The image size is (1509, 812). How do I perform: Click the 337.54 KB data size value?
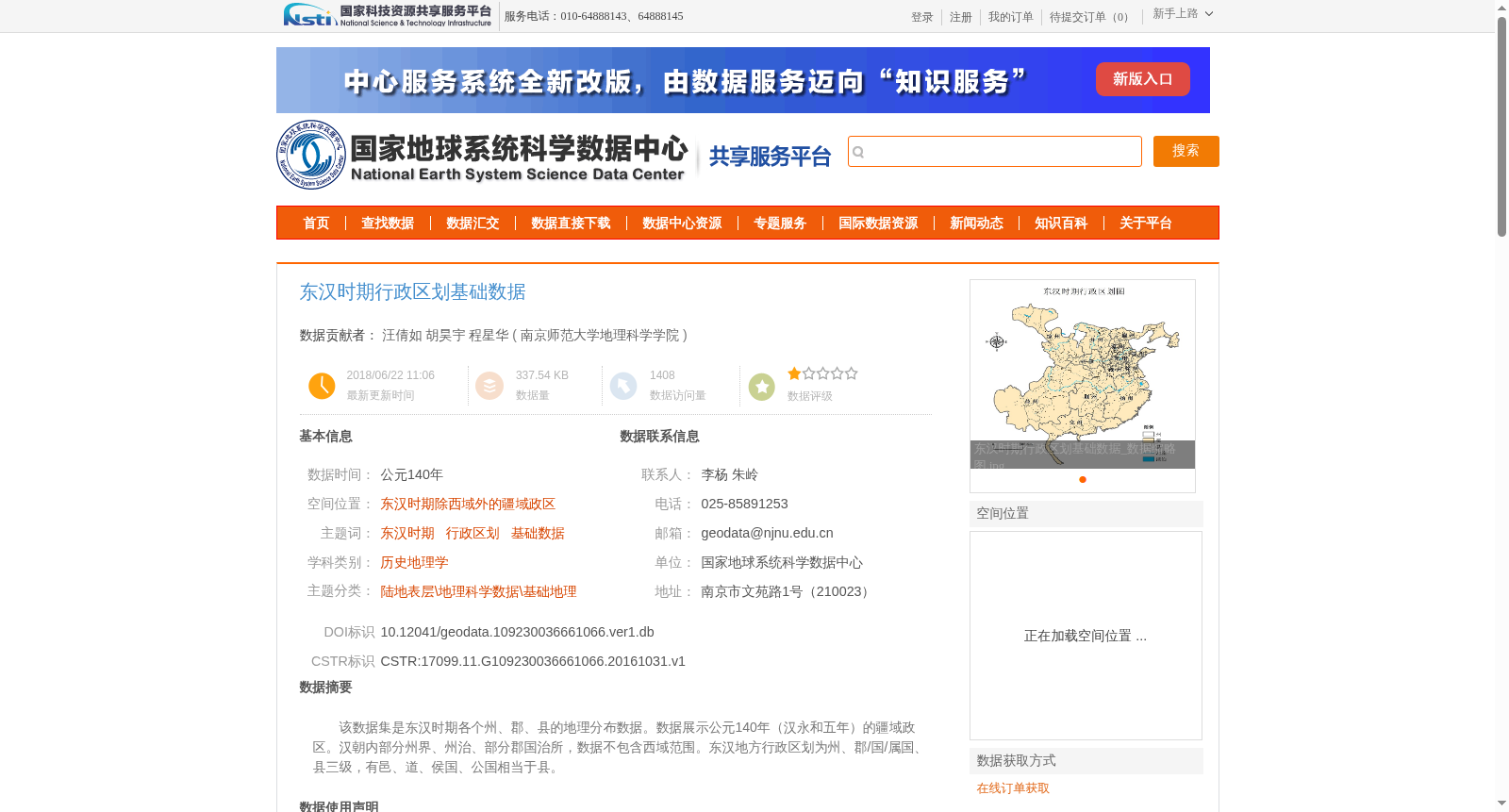click(x=541, y=375)
